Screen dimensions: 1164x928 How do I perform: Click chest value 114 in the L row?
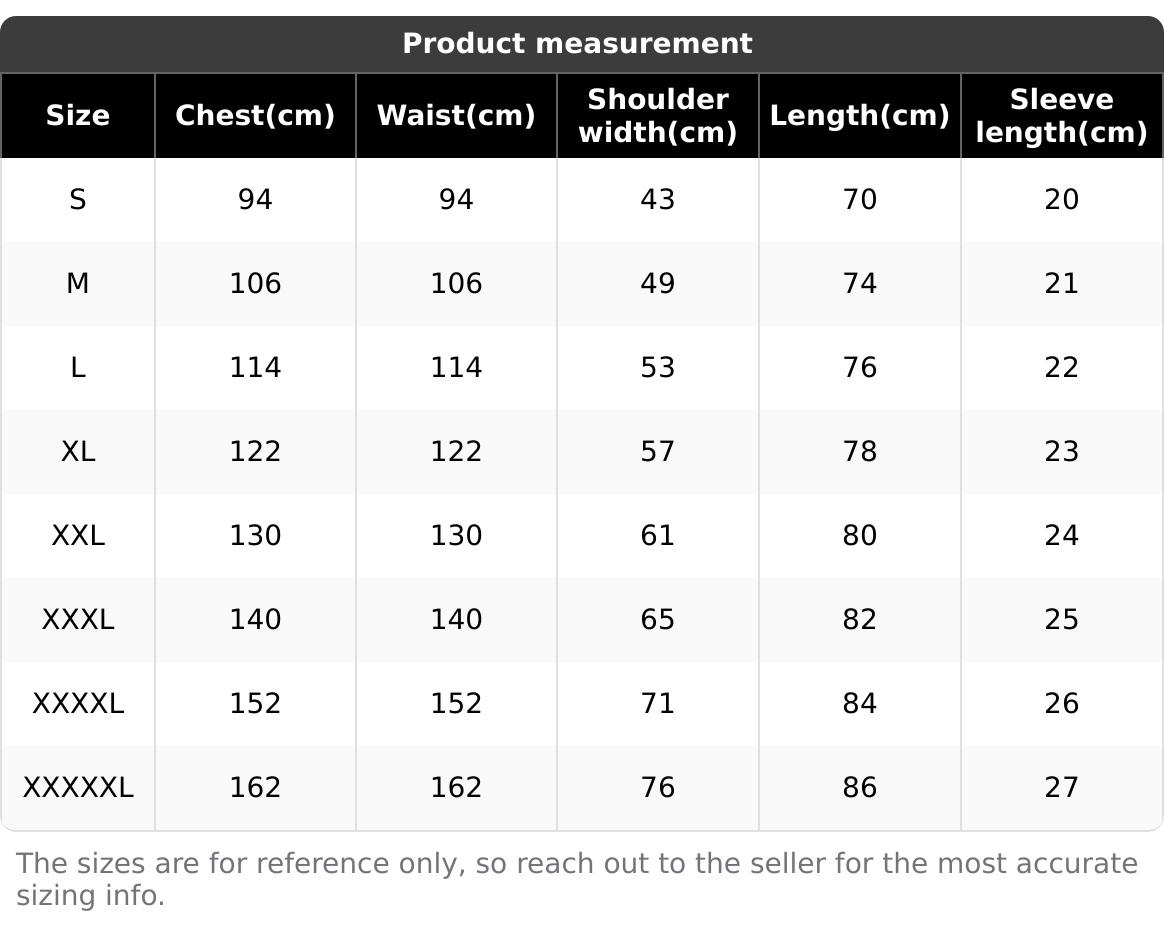255,368
